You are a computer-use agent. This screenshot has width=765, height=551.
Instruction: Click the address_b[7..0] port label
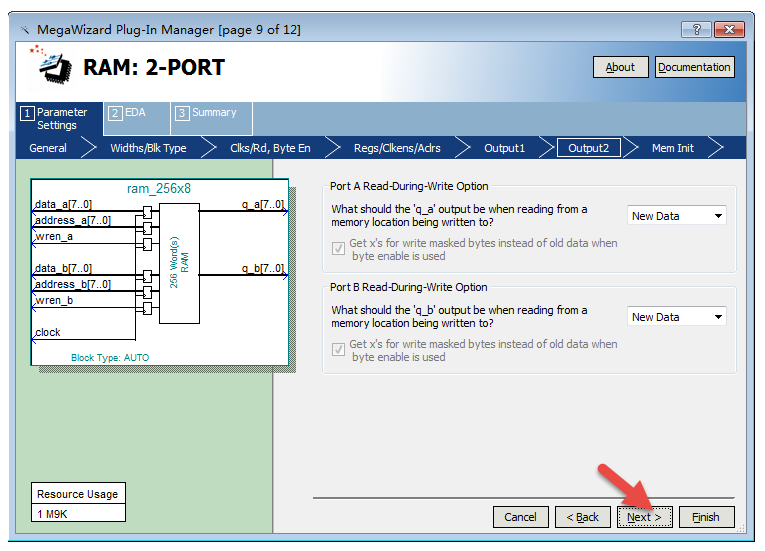click(73, 284)
